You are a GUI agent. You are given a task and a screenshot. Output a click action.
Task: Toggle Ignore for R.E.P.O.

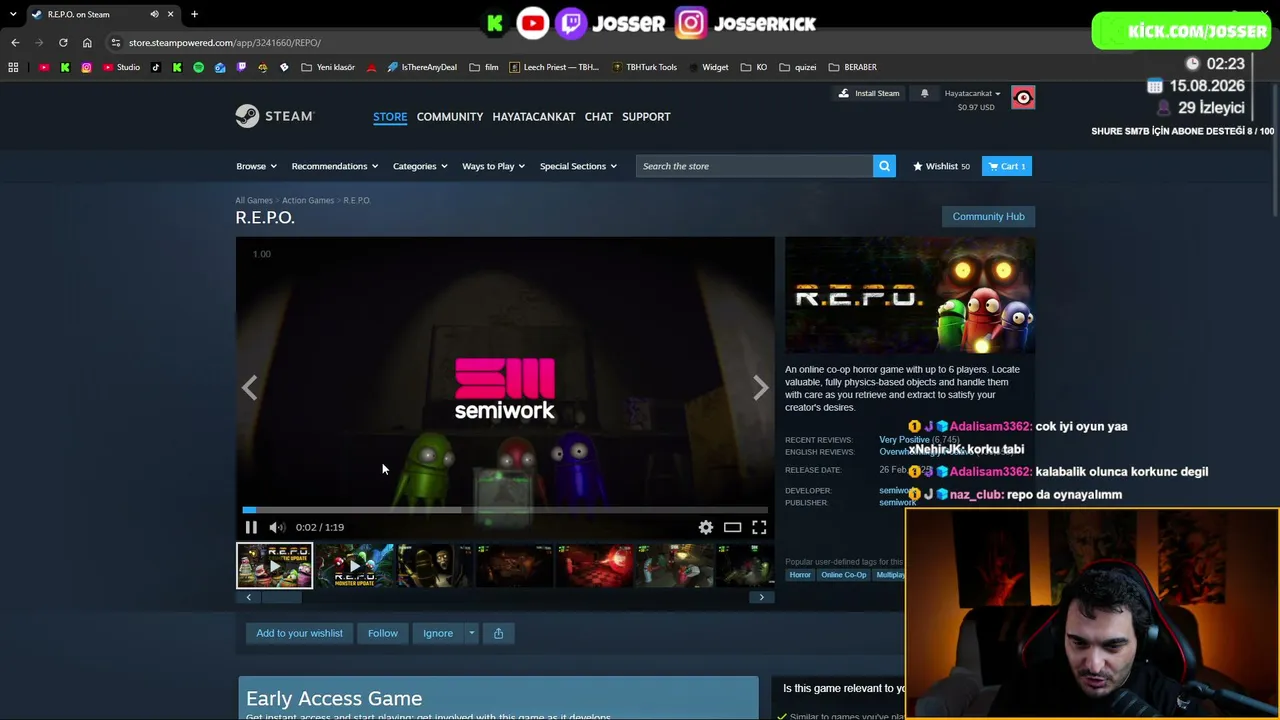click(x=438, y=633)
